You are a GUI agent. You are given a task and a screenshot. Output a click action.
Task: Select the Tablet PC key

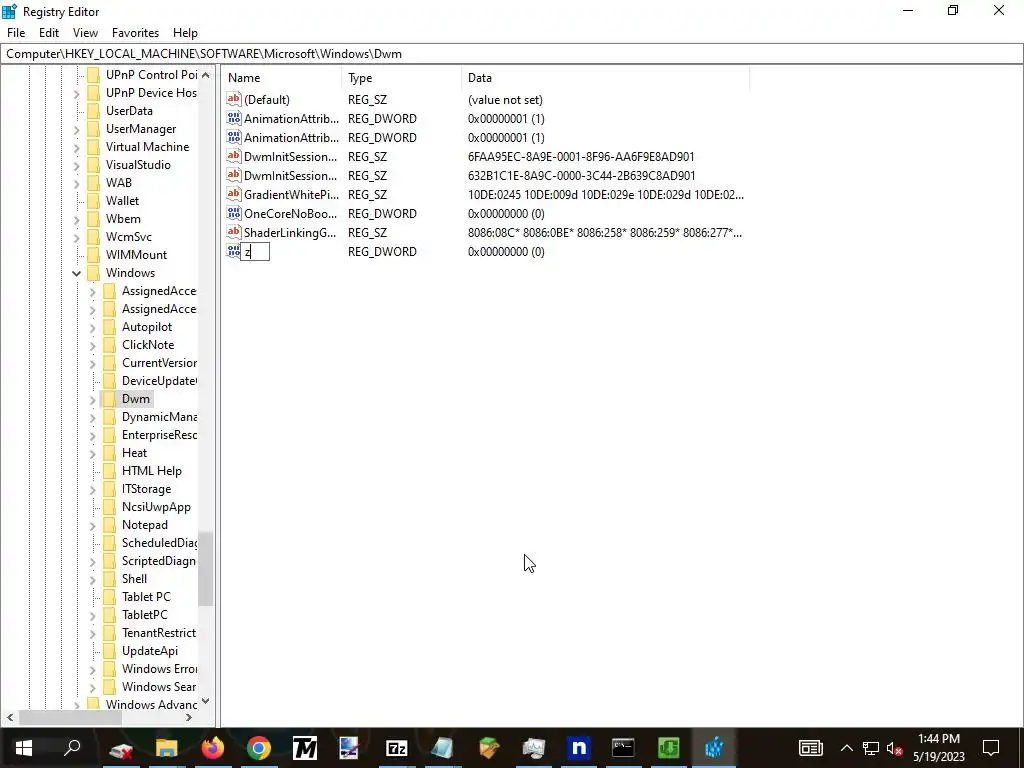coord(146,596)
